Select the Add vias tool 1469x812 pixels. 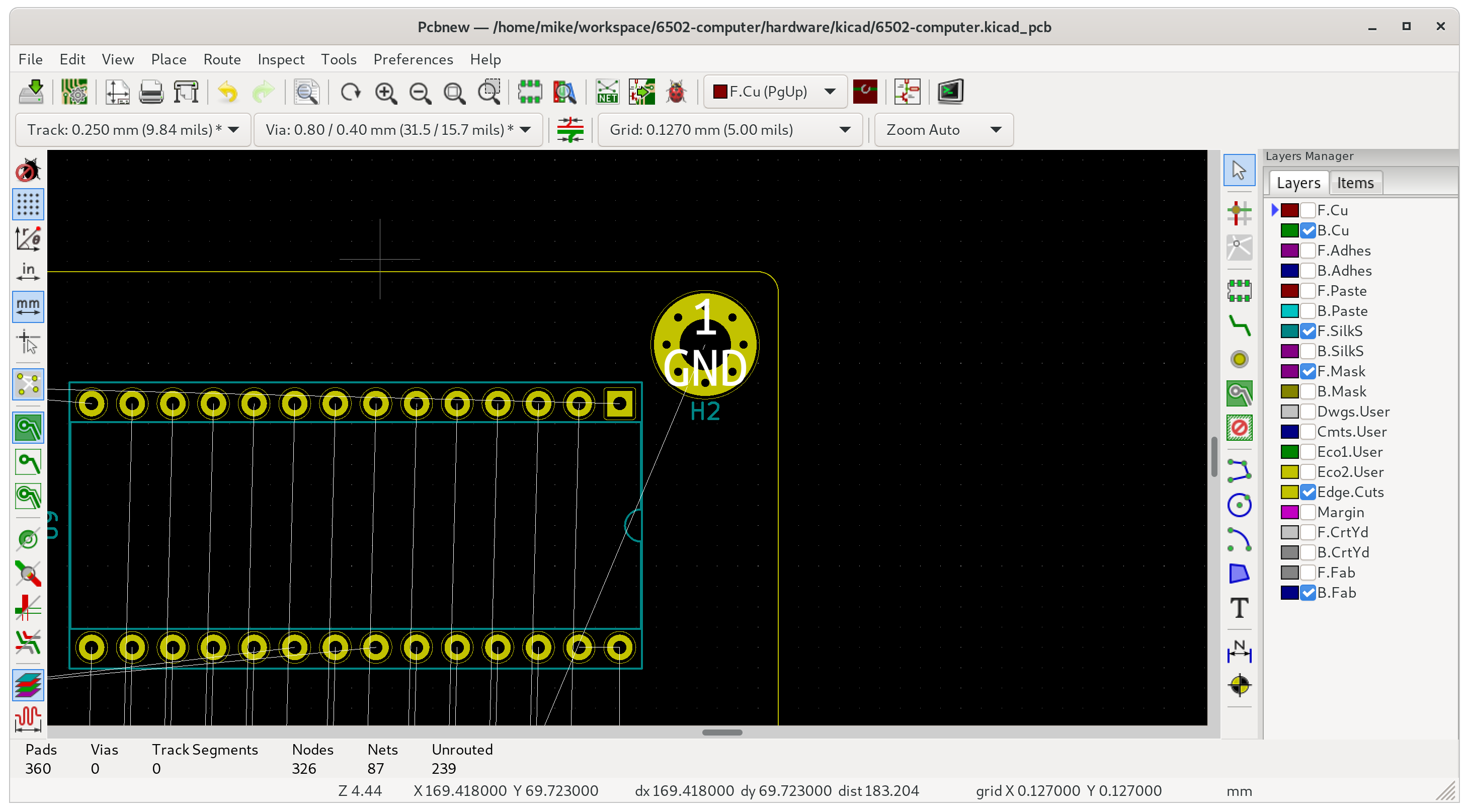pos(1239,359)
